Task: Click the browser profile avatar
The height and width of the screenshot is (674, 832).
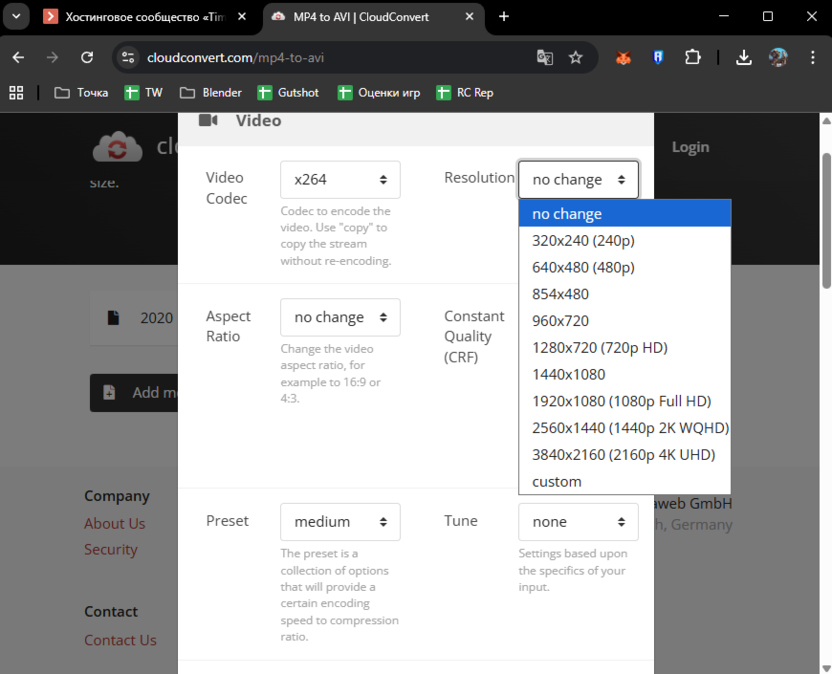Action: (779, 59)
